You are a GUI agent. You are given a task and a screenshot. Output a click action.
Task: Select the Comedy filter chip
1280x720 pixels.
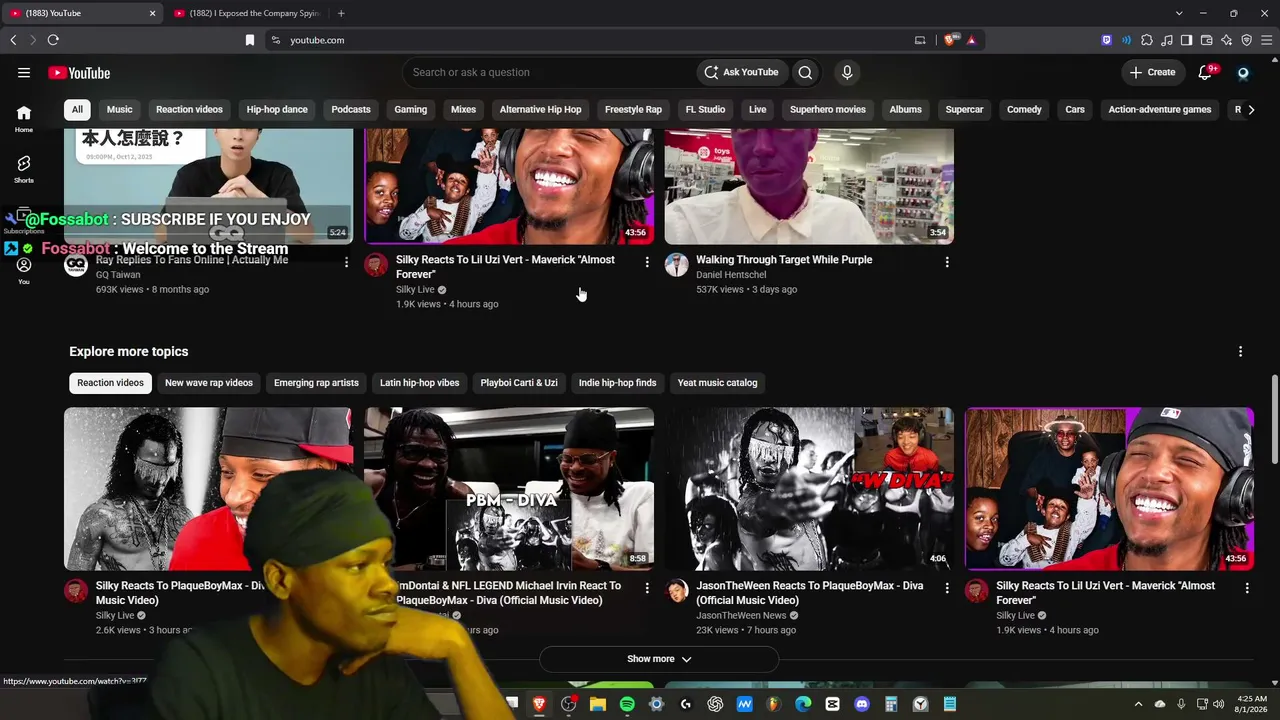coord(1024,109)
